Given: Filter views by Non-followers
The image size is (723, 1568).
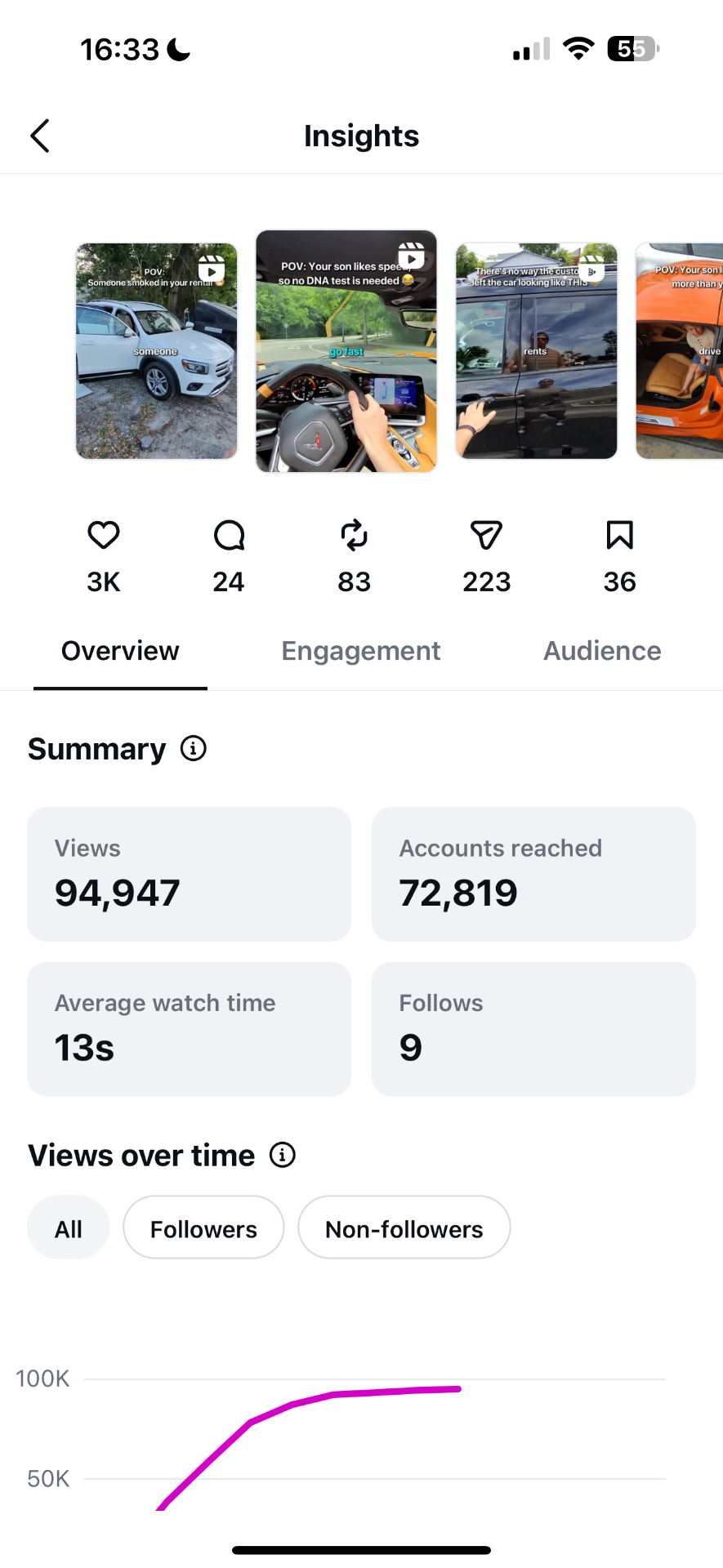Looking at the screenshot, I should tap(404, 1227).
